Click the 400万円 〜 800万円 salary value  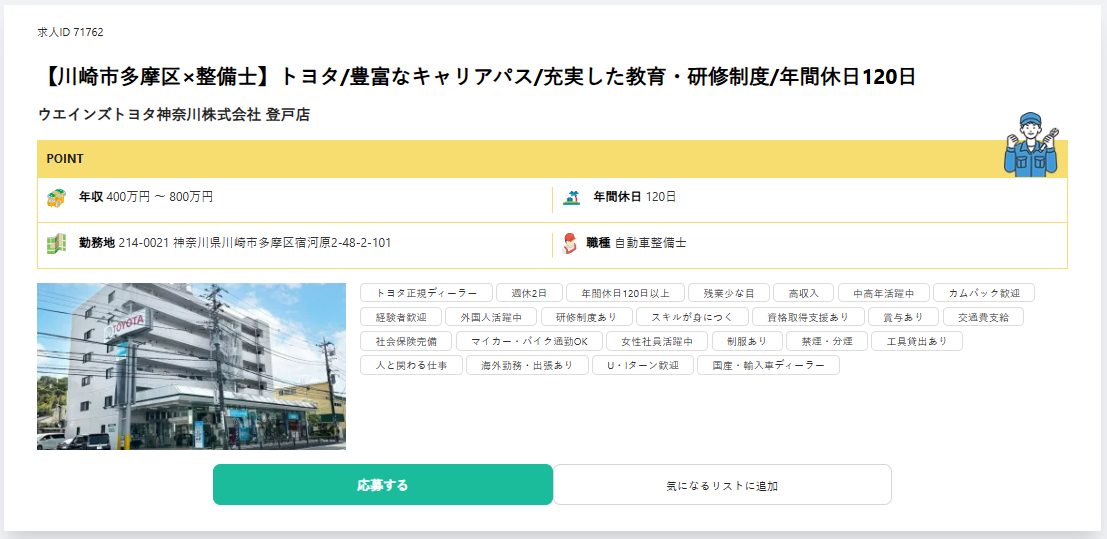(160, 197)
